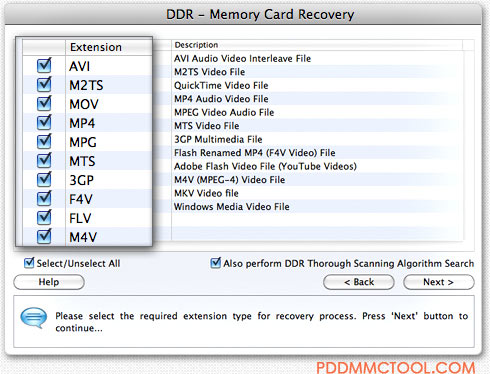Click the MTS extension label
This screenshot has width=490, height=374.
[x=82, y=161]
